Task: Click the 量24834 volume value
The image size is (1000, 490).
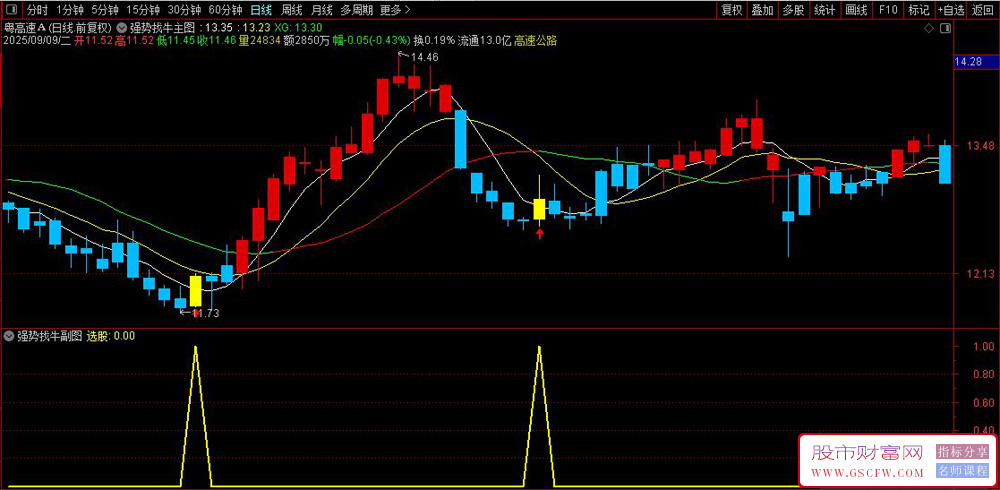Action: 258,40
